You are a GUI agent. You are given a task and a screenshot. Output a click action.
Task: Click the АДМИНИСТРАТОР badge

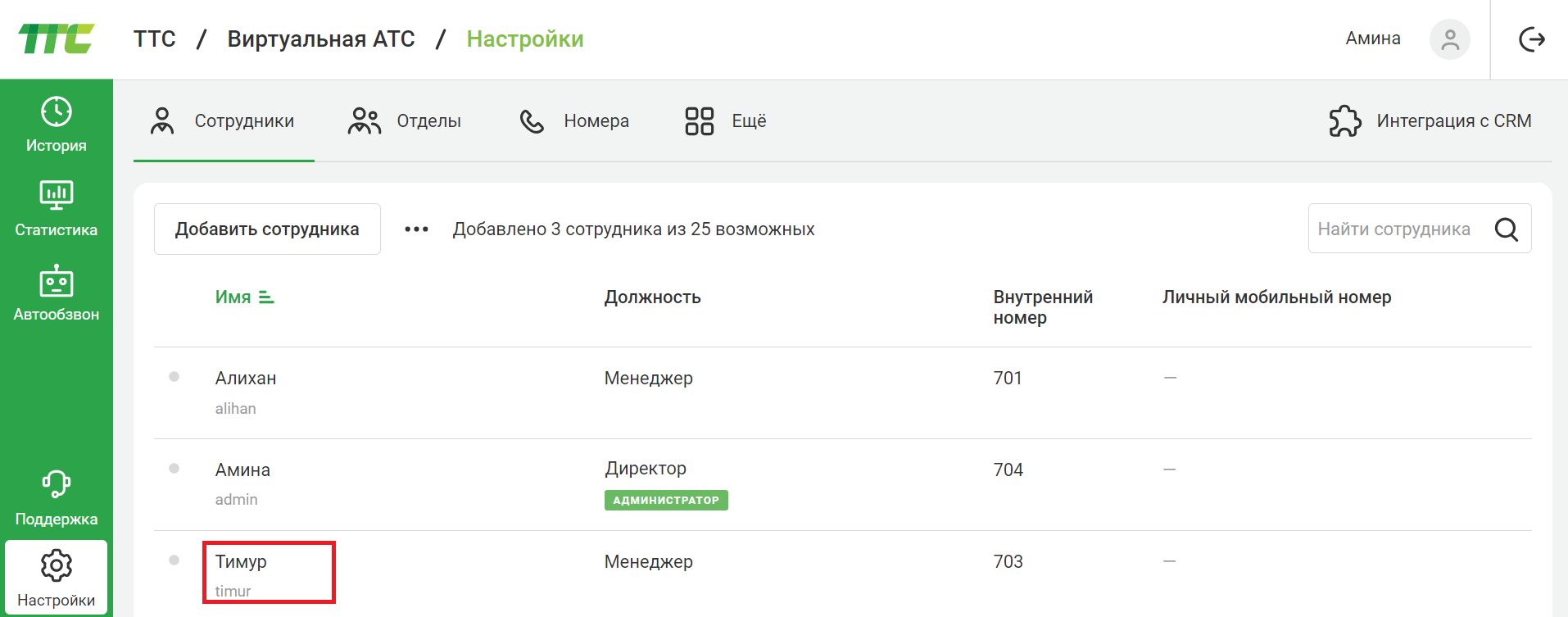(x=666, y=500)
